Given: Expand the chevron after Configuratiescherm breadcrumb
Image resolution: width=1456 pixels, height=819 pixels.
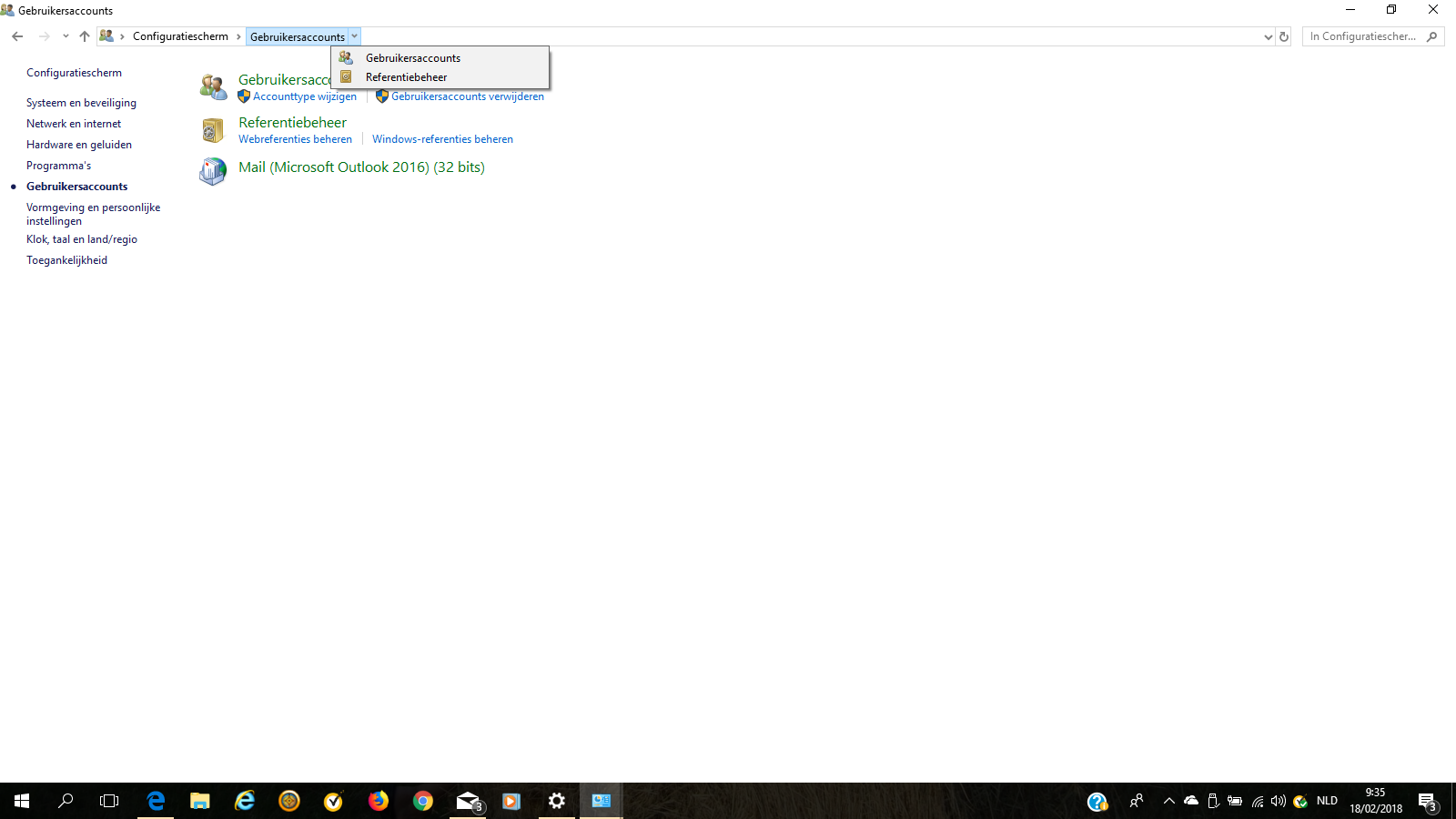Looking at the screenshot, I should coord(238,36).
